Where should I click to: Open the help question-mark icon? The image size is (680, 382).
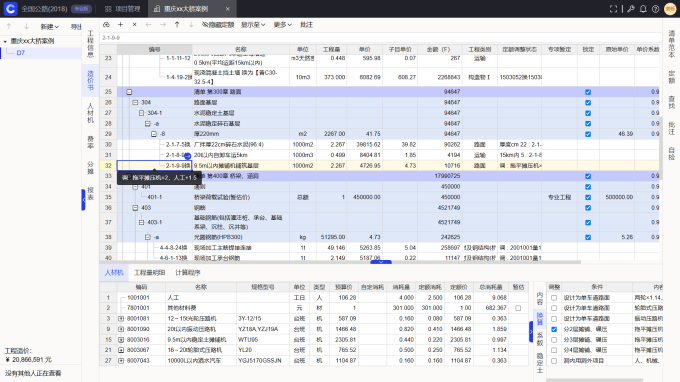click(656, 9)
